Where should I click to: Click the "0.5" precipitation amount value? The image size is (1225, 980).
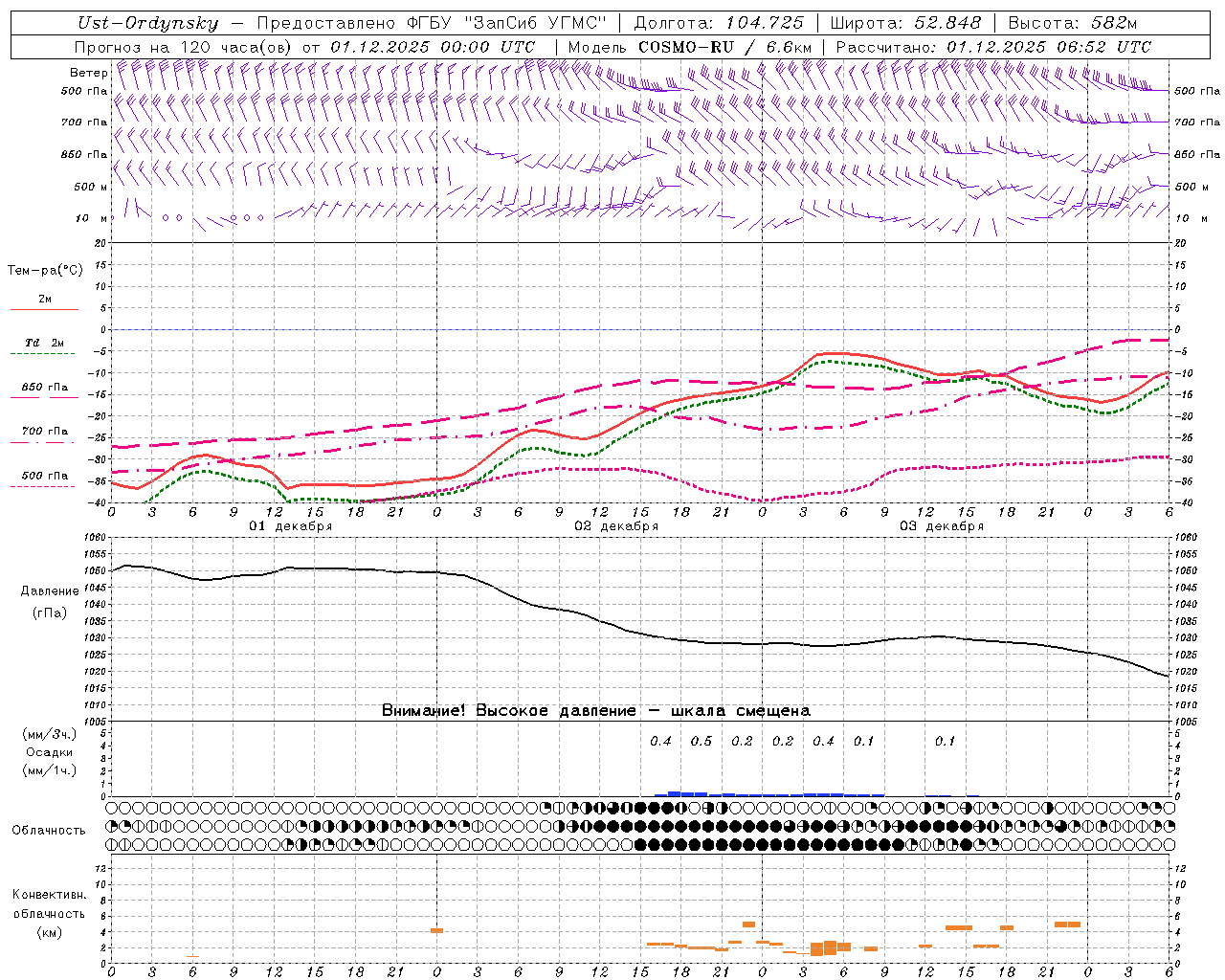[702, 741]
